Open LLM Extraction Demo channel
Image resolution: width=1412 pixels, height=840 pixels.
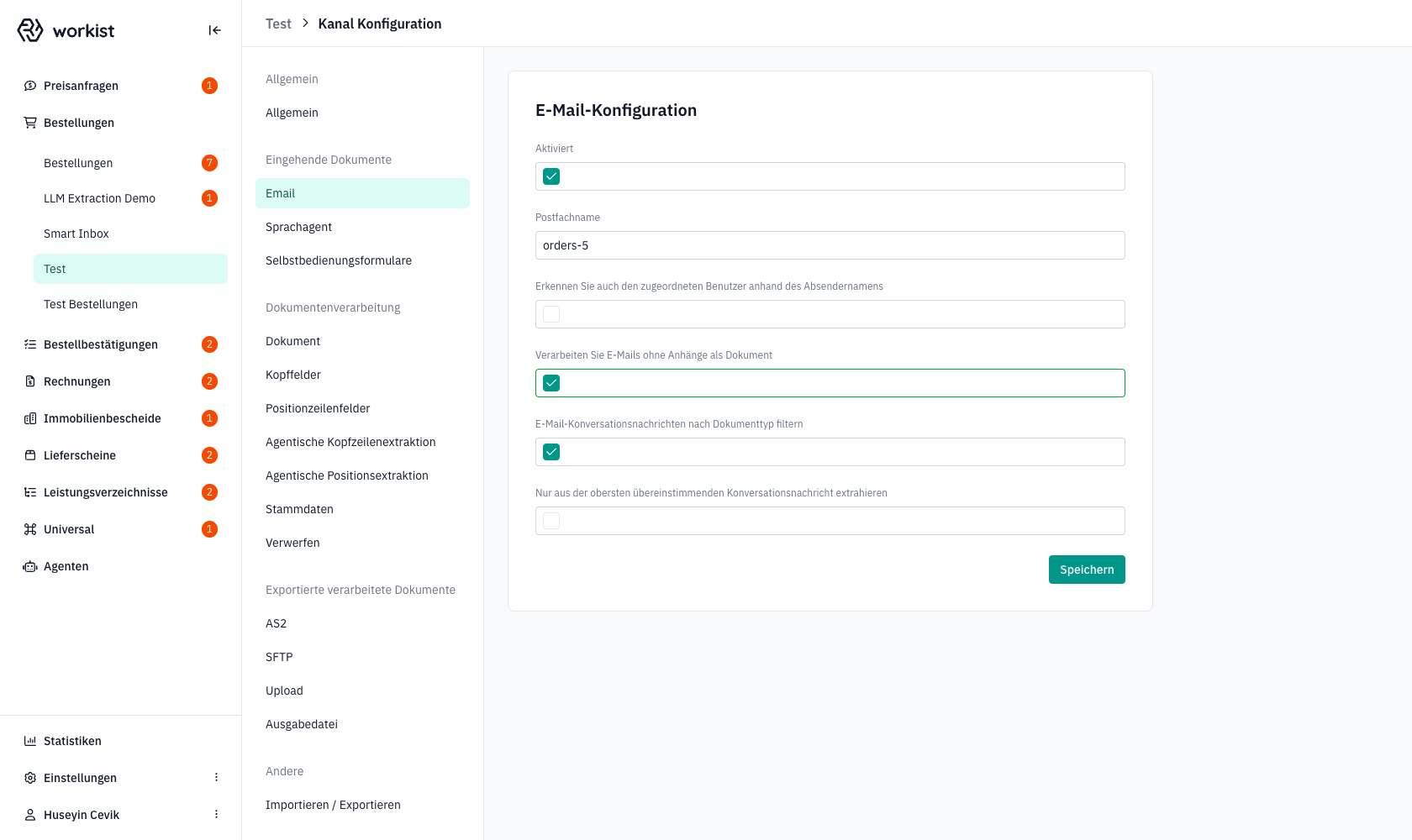[x=130, y=198]
